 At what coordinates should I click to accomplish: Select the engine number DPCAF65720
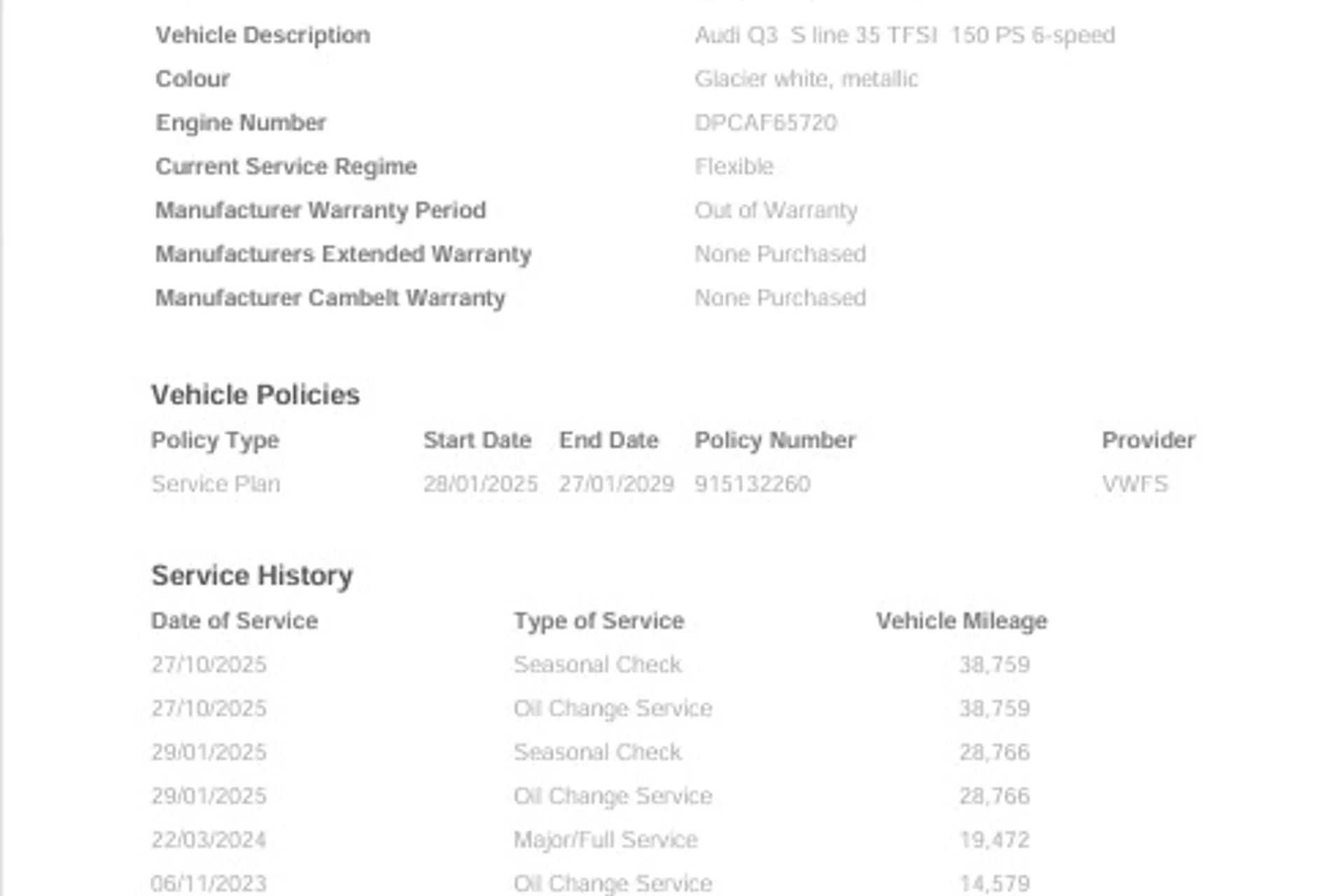click(766, 122)
